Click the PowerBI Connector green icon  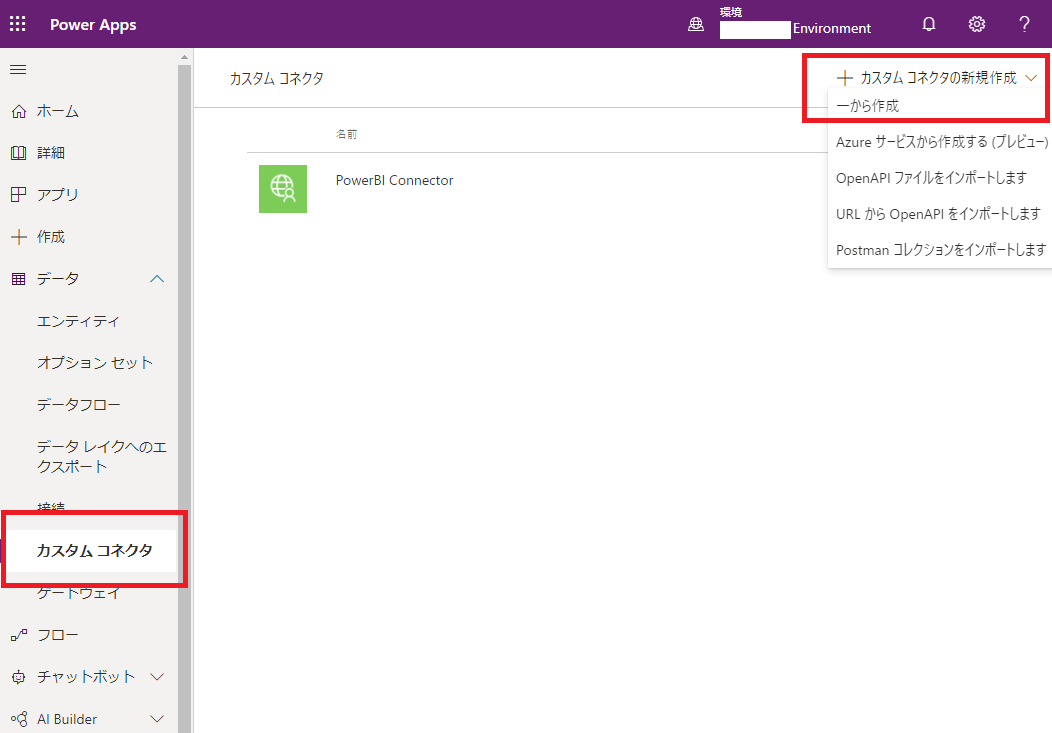[x=283, y=188]
